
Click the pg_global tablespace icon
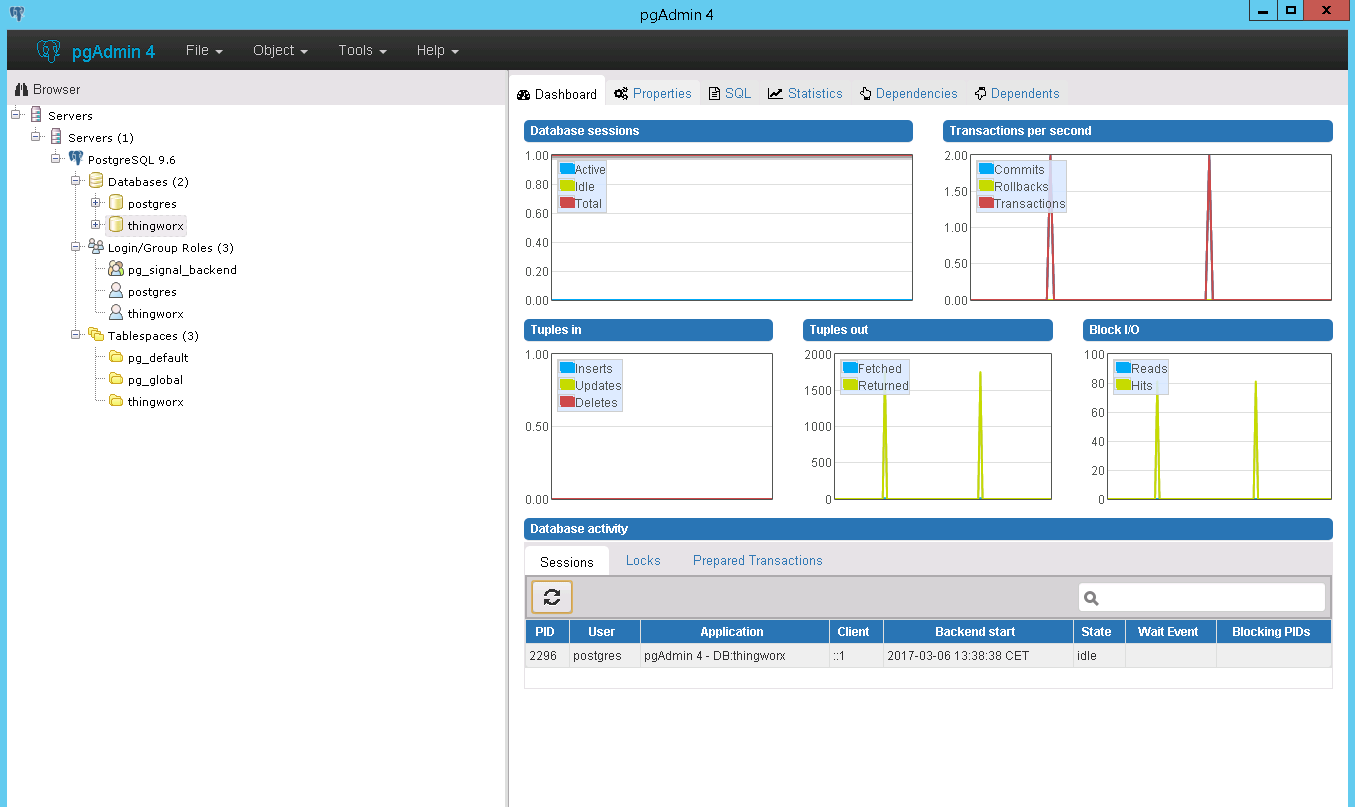[x=116, y=379]
